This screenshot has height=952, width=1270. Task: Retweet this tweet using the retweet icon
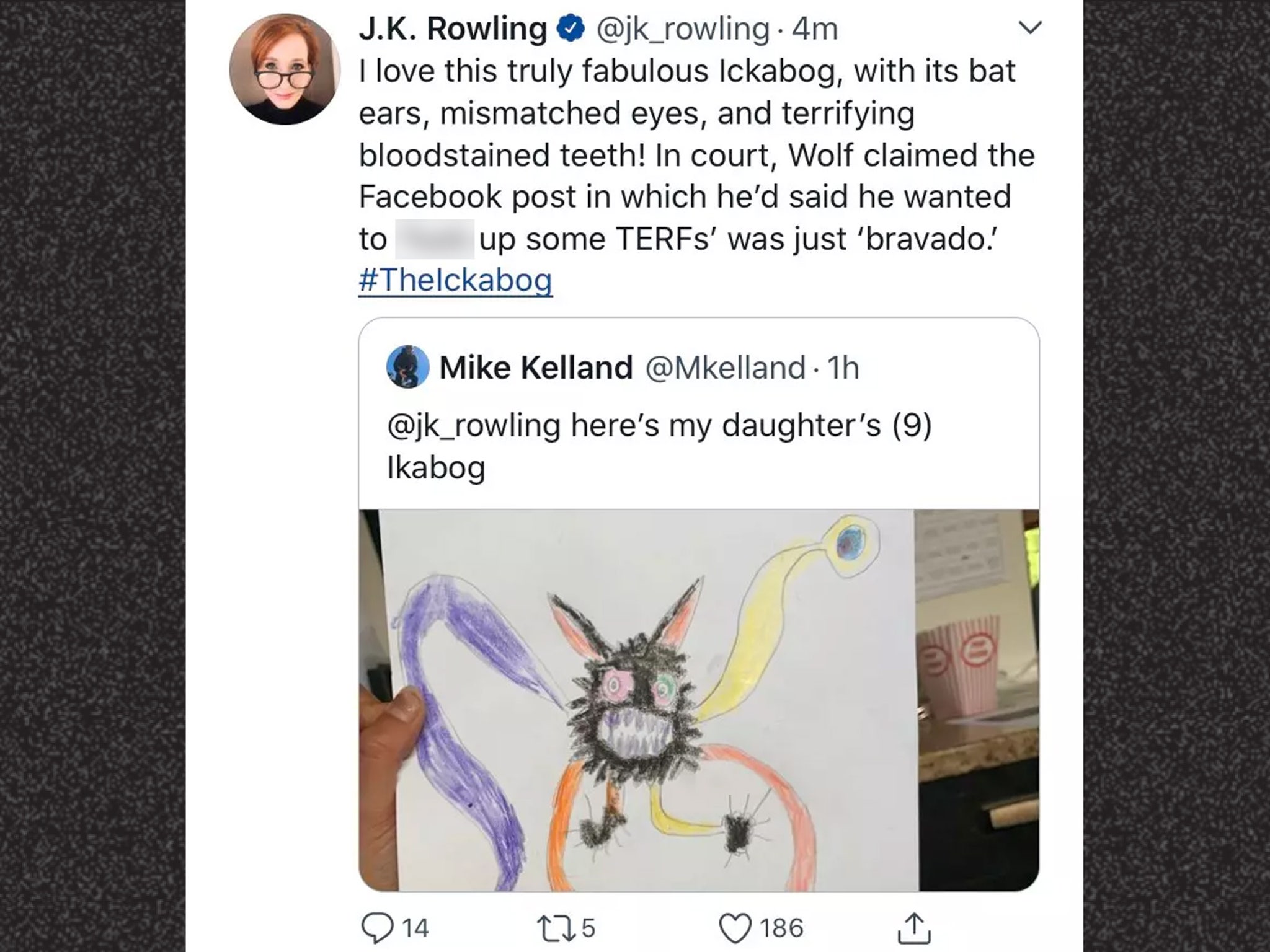[551, 927]
